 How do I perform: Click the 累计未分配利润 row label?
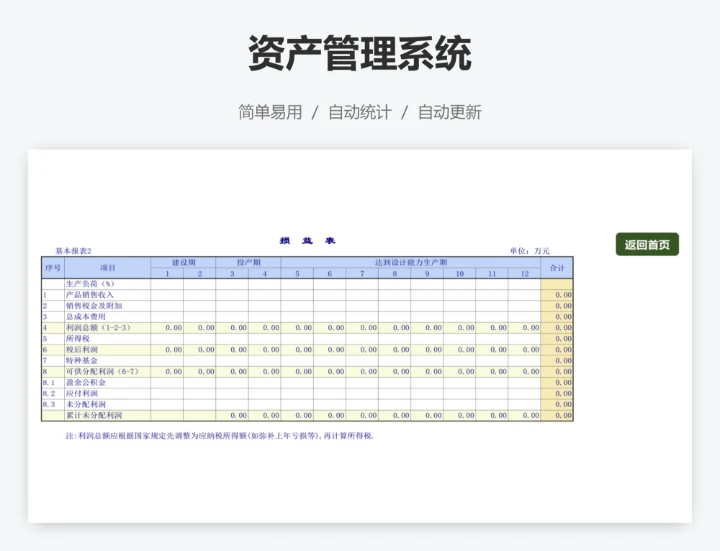click(94, 416)
